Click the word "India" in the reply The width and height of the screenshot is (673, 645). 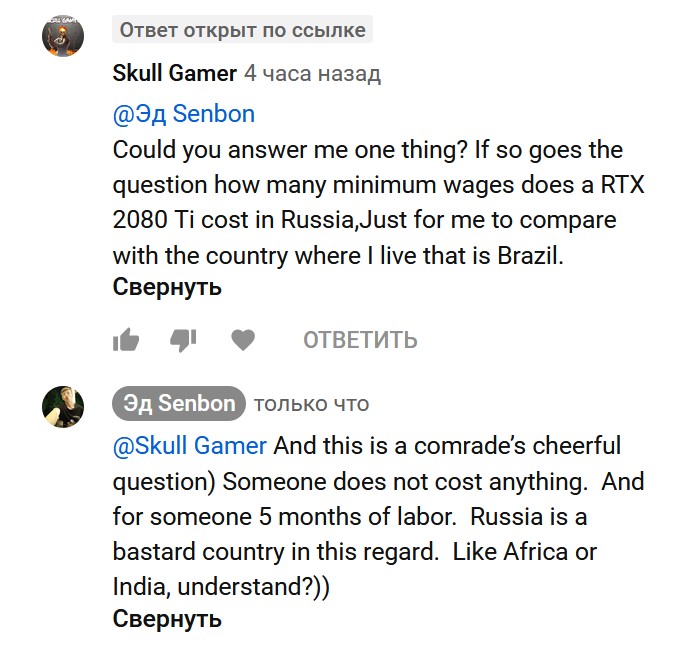click(140, 587)
